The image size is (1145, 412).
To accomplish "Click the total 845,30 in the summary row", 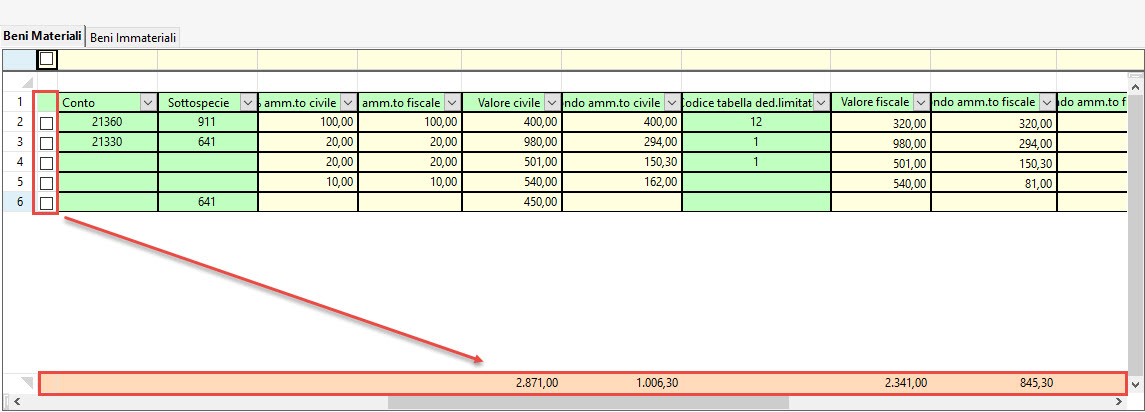I will coord(1037,382).
